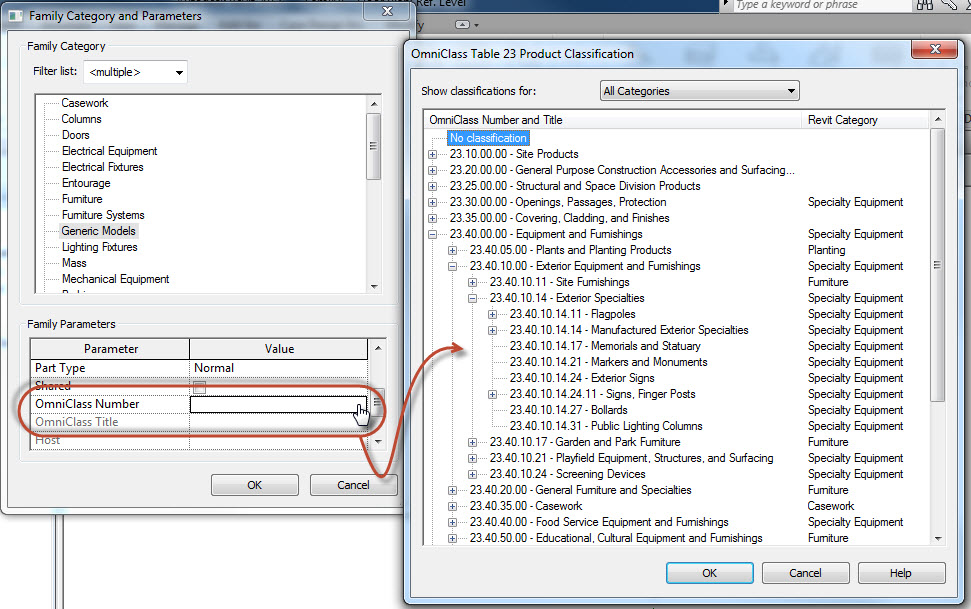Expand 23.40.10.14.11 Flagpoles node
This screenshot has height=609, width=971.
[x=491, y=314]
